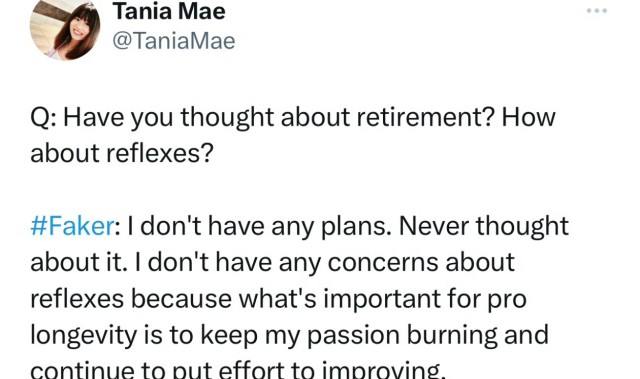Click the word "How" ending the first line
The image size is (640, 379).
click(x=529, y=117)
